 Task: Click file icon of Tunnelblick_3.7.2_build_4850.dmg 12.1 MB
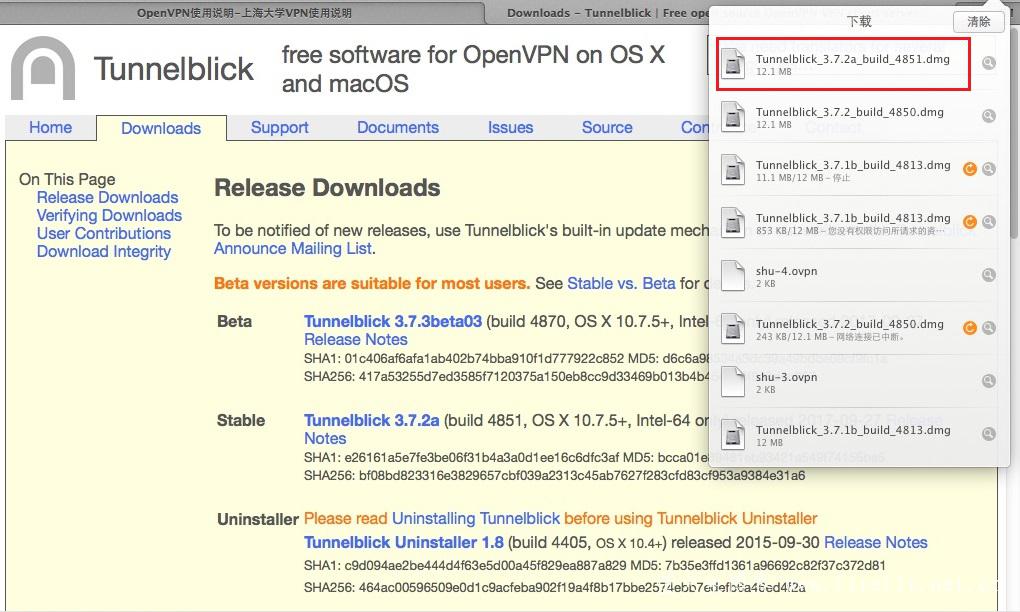733,116
